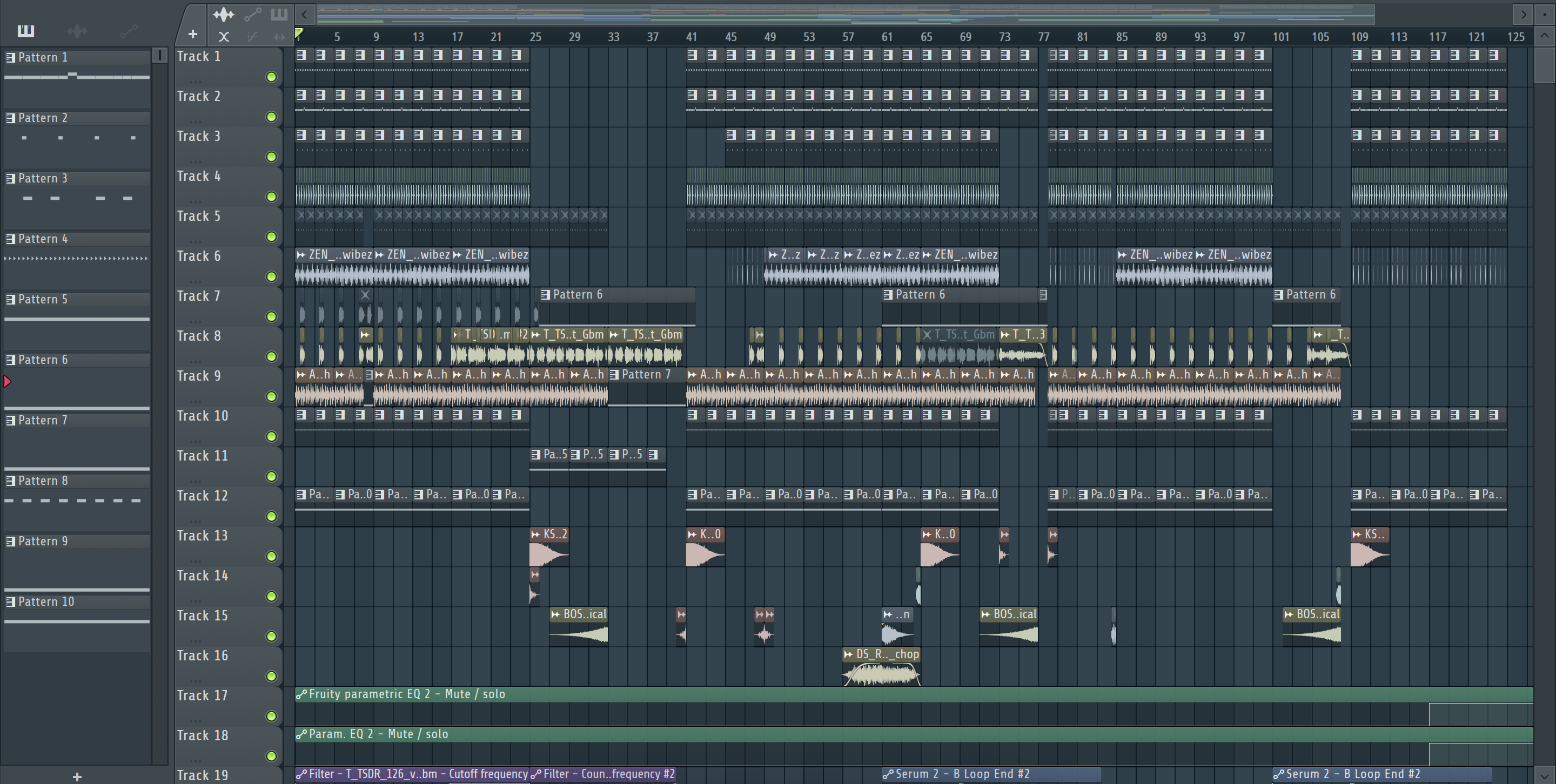This screenshot has width=1556, height=784.
Task: Click the Track 11 header name
Action: pos(203,456)
